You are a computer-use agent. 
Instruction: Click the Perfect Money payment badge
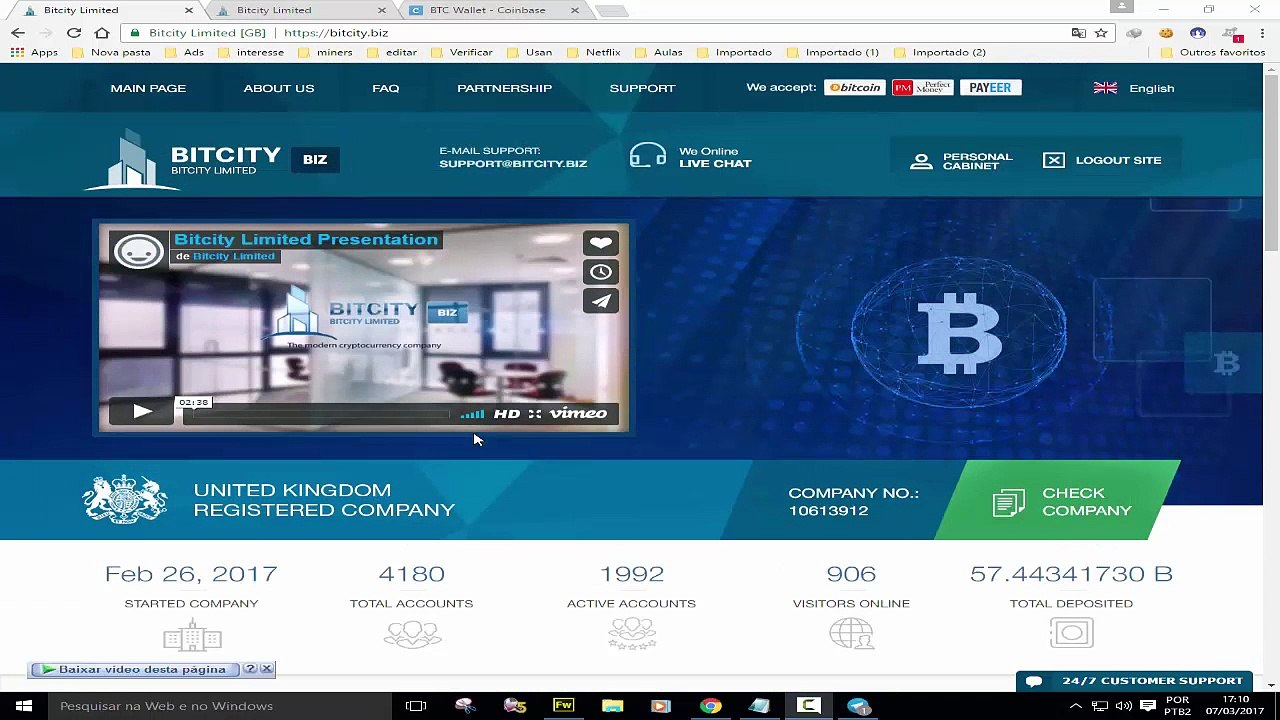[922, 88]
